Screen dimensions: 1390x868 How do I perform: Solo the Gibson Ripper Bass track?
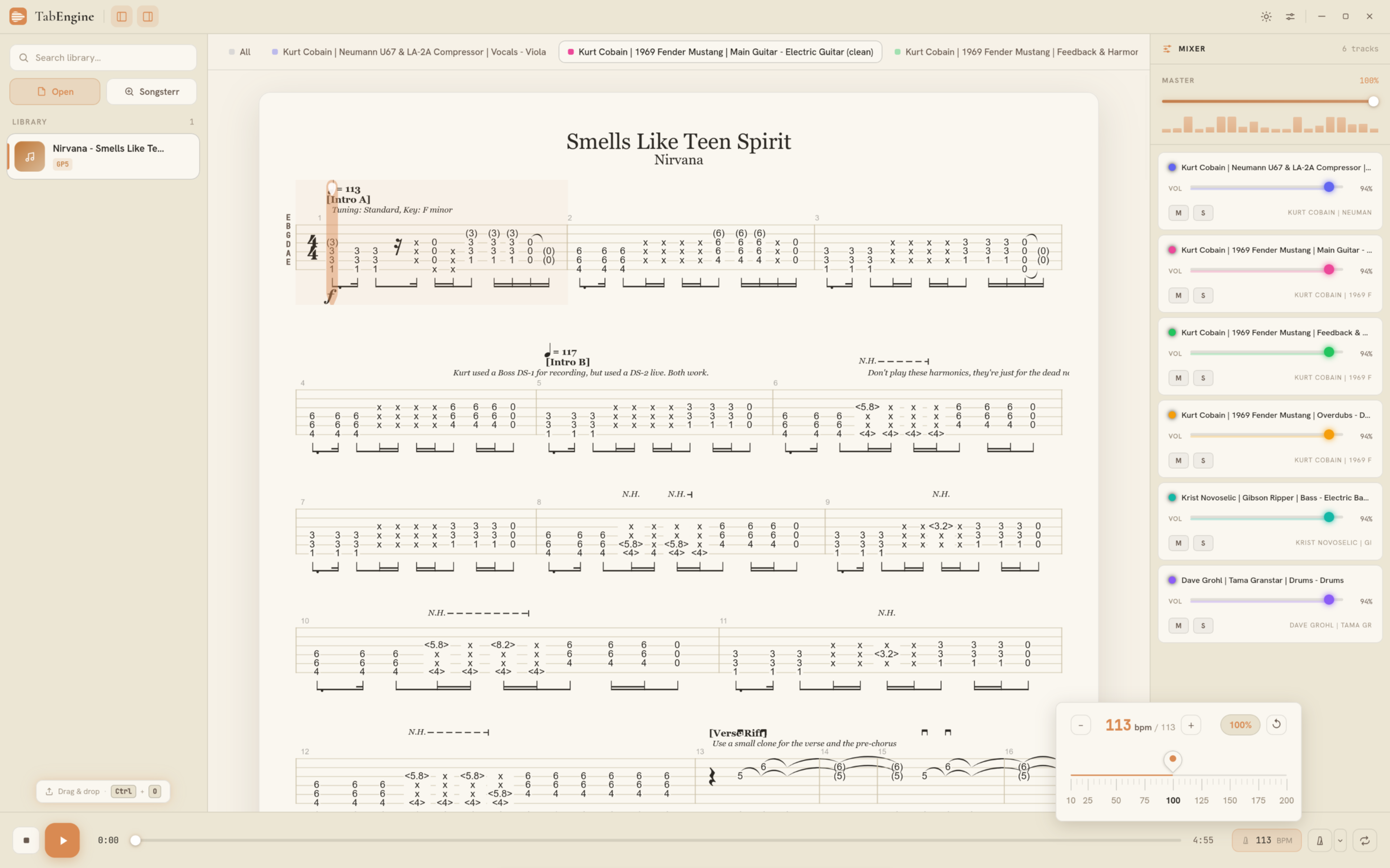[x=1203, y=543]
